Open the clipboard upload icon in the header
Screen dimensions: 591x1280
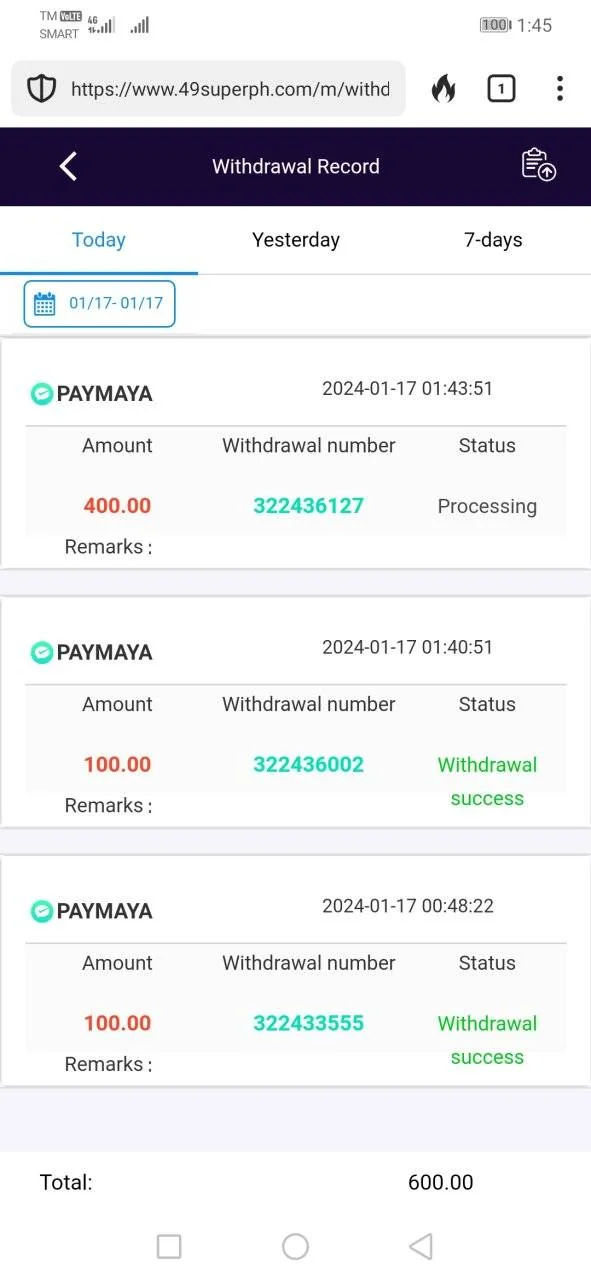tap(539, 165)
